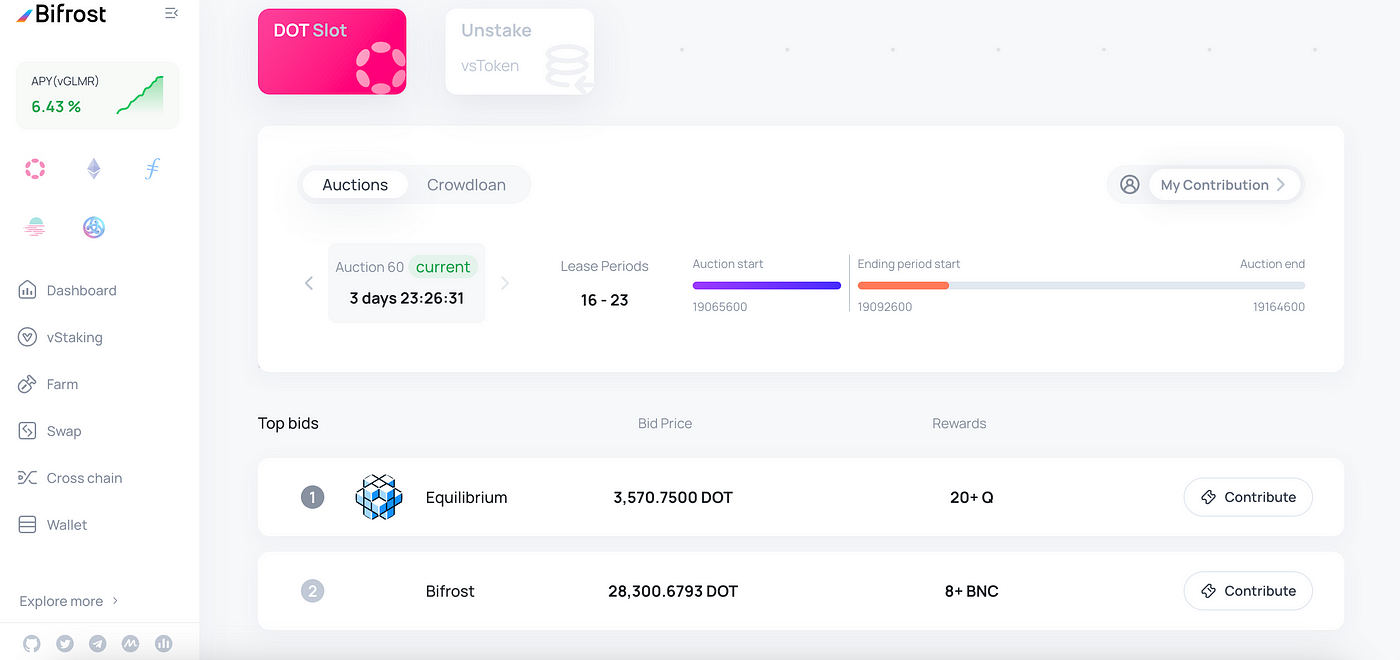
Task: Open My Contribution
Action: coord(1225,185)
